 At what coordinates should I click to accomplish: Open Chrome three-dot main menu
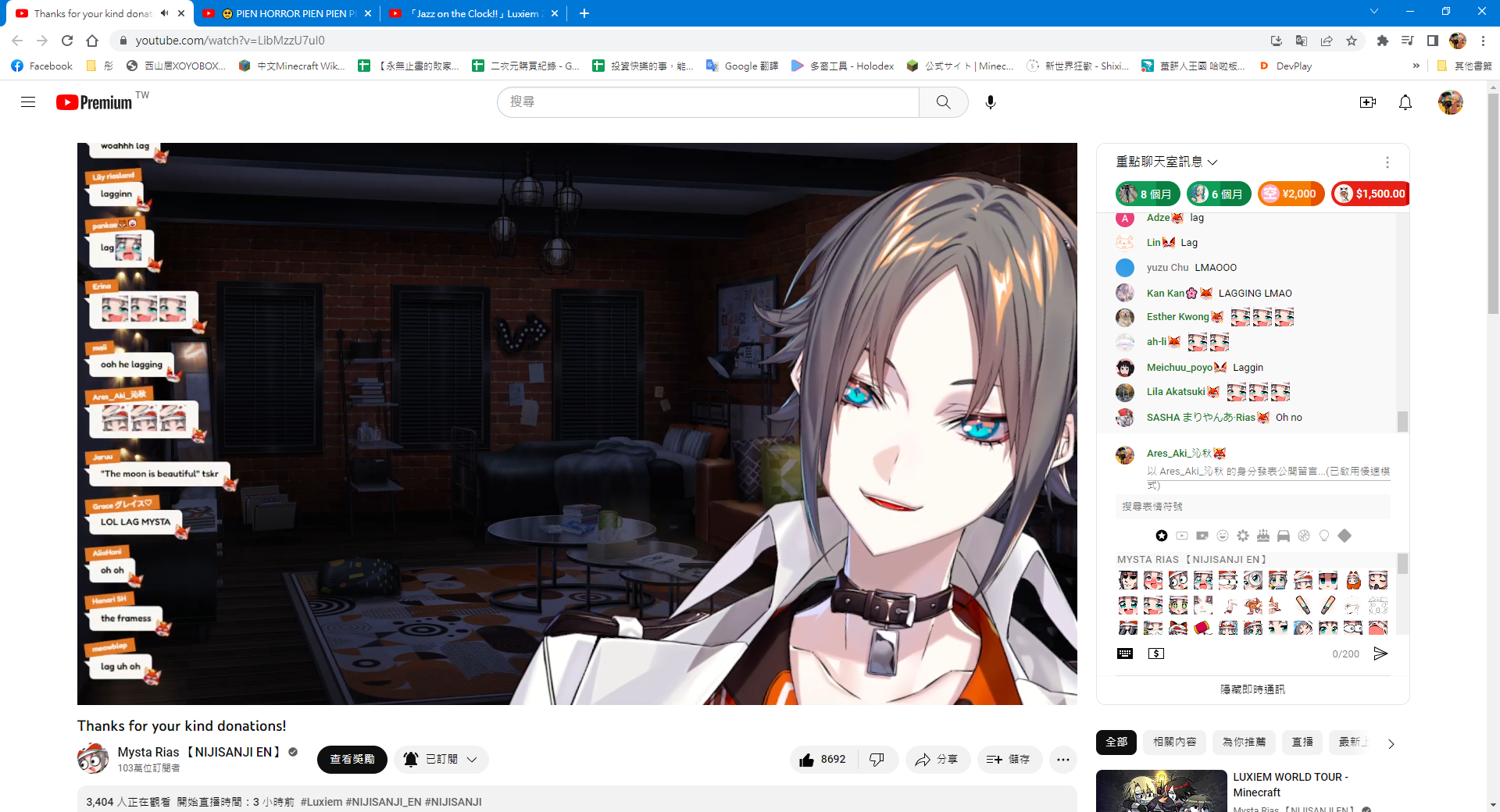[x=1483, y=41]
